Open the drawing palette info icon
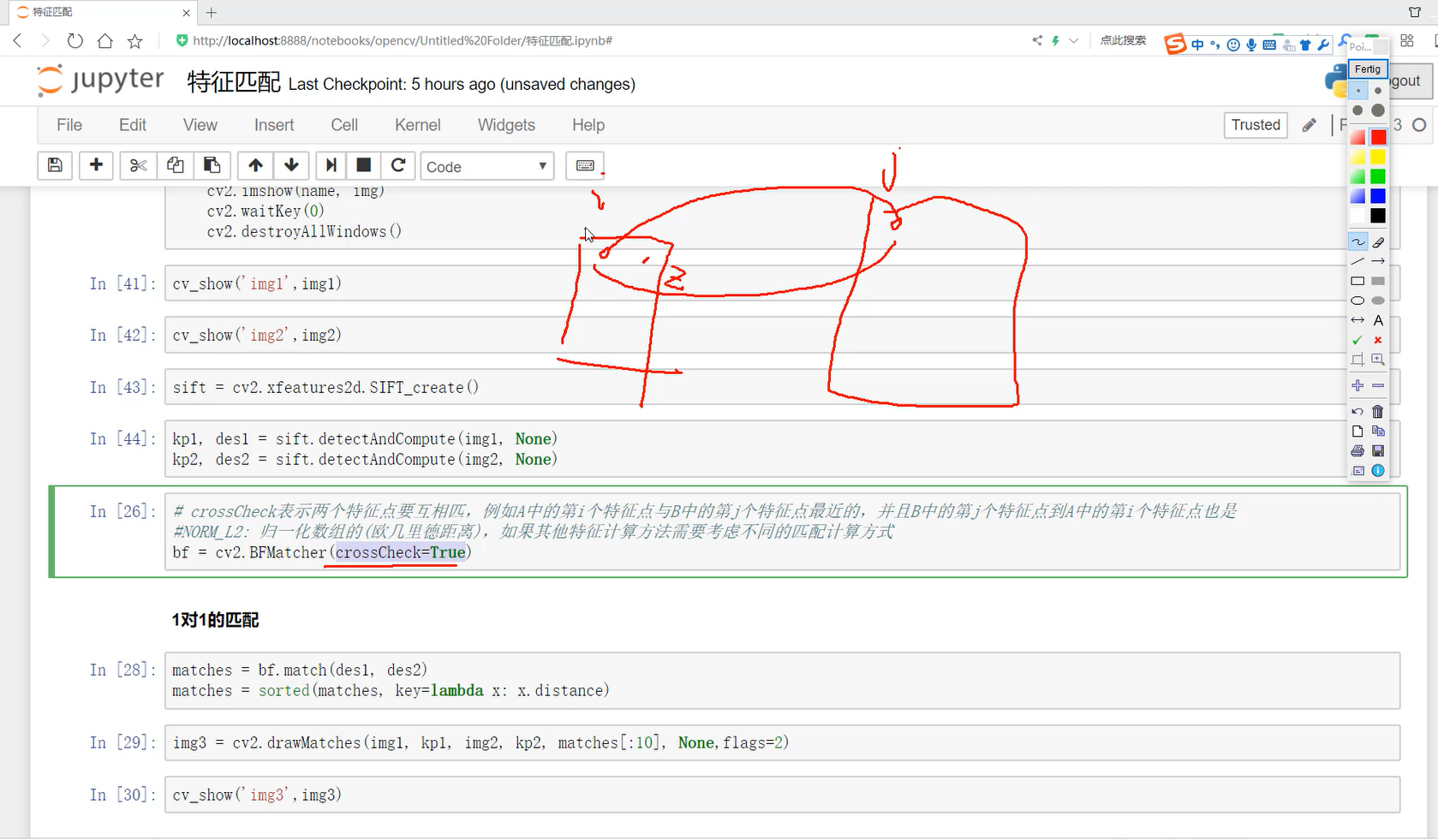The image size is (1438, 840). click(x=1378, y=471)
